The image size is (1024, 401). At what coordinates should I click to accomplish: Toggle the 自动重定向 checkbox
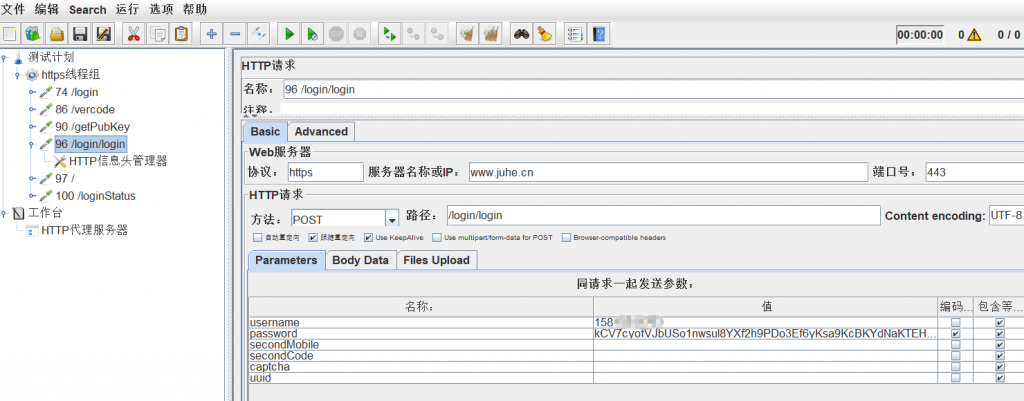[257, 238]
